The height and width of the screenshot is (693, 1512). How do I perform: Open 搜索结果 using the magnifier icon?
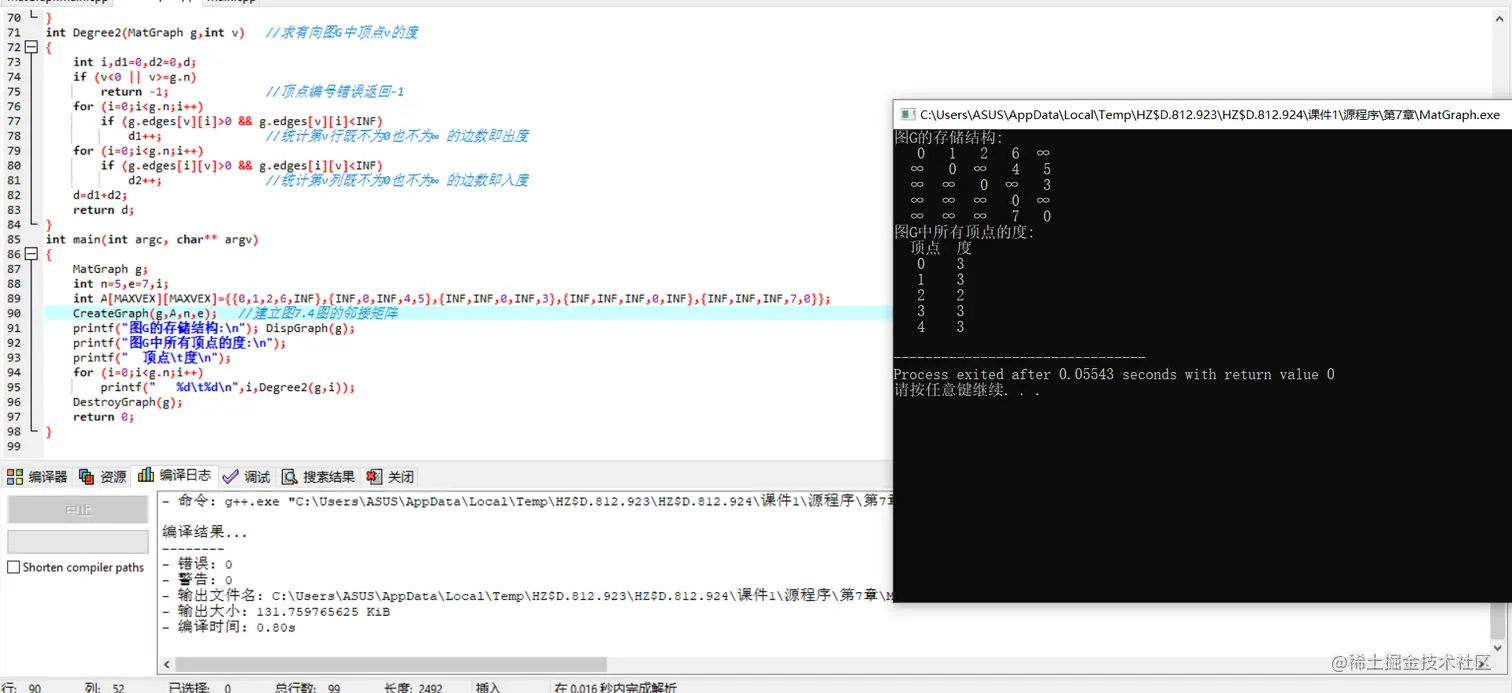pyautogui.click(x=290, y=476)
